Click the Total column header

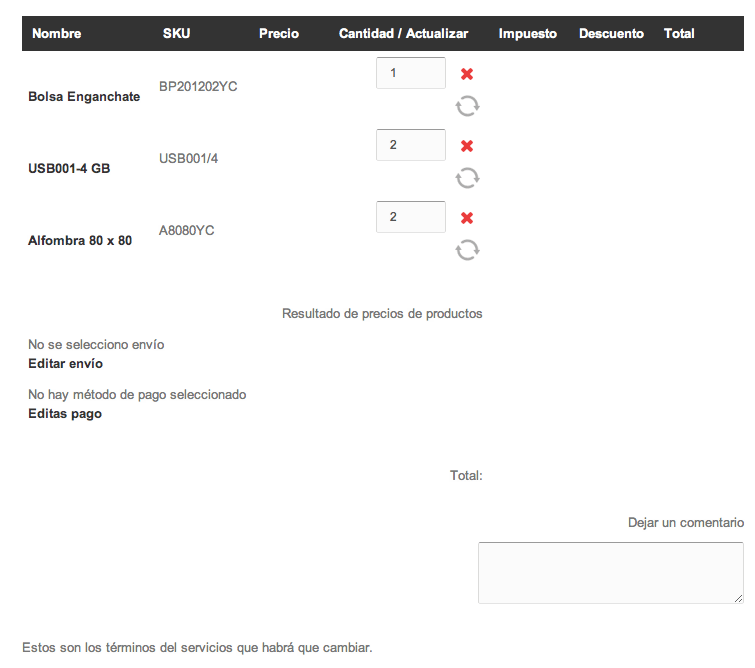point(679,33)
